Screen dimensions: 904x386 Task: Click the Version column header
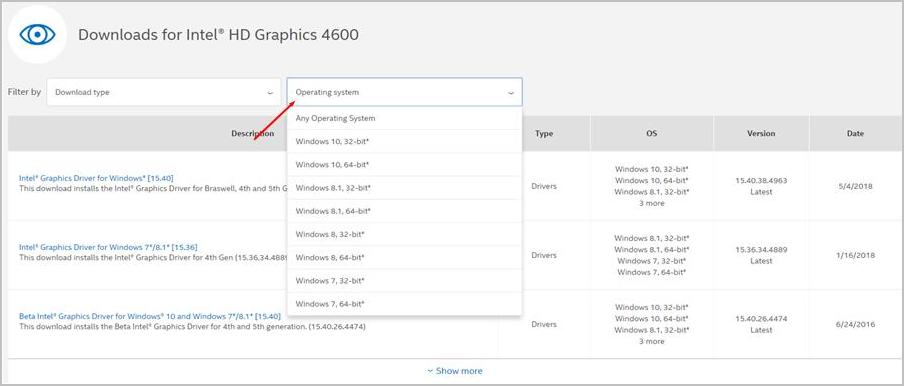(761, 133)
